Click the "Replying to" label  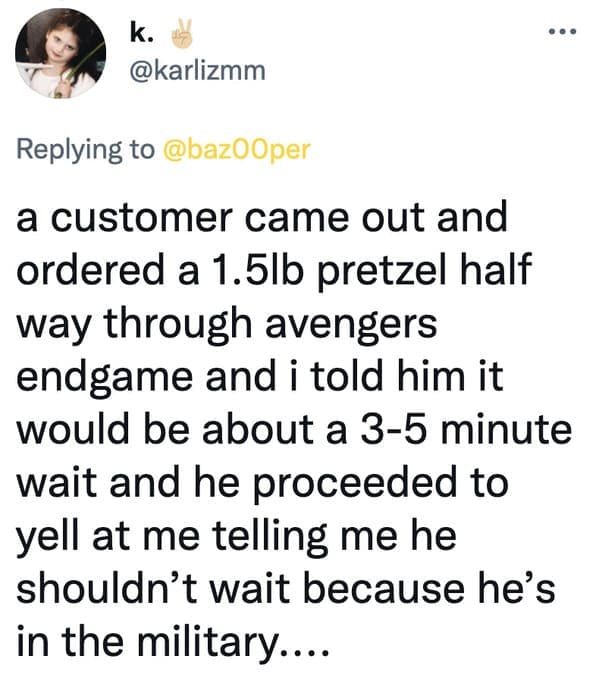[86, 150]
